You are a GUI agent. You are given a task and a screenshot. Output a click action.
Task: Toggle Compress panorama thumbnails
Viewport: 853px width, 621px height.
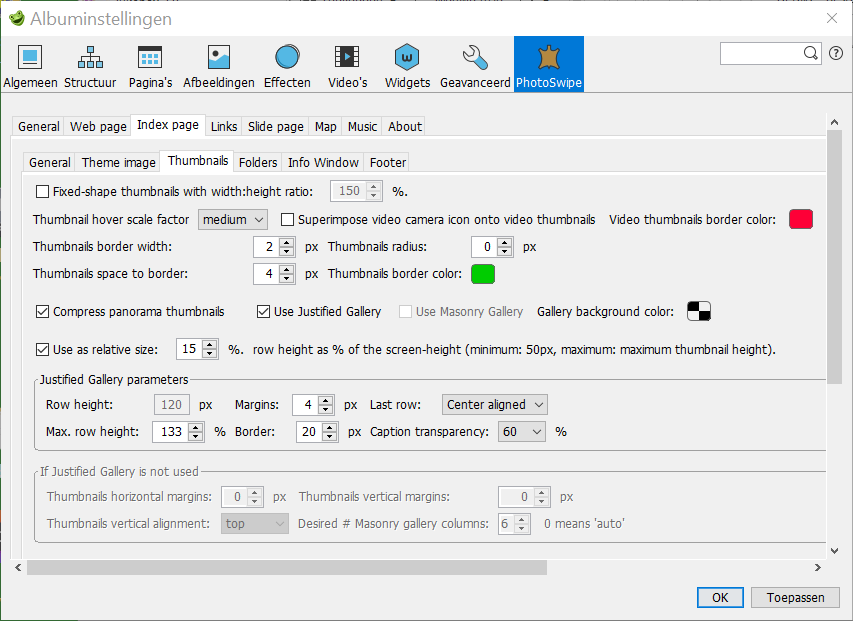pos(42,312)
